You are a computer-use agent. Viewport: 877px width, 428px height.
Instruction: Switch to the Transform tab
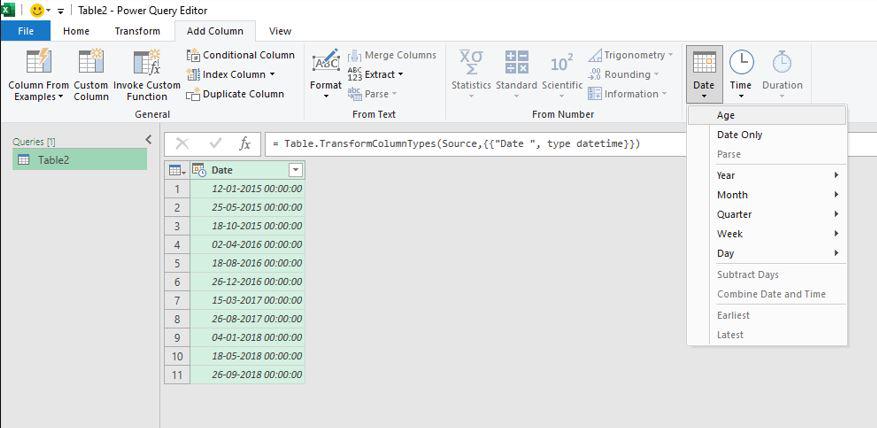pyautogui.click(x=138, y=31)
